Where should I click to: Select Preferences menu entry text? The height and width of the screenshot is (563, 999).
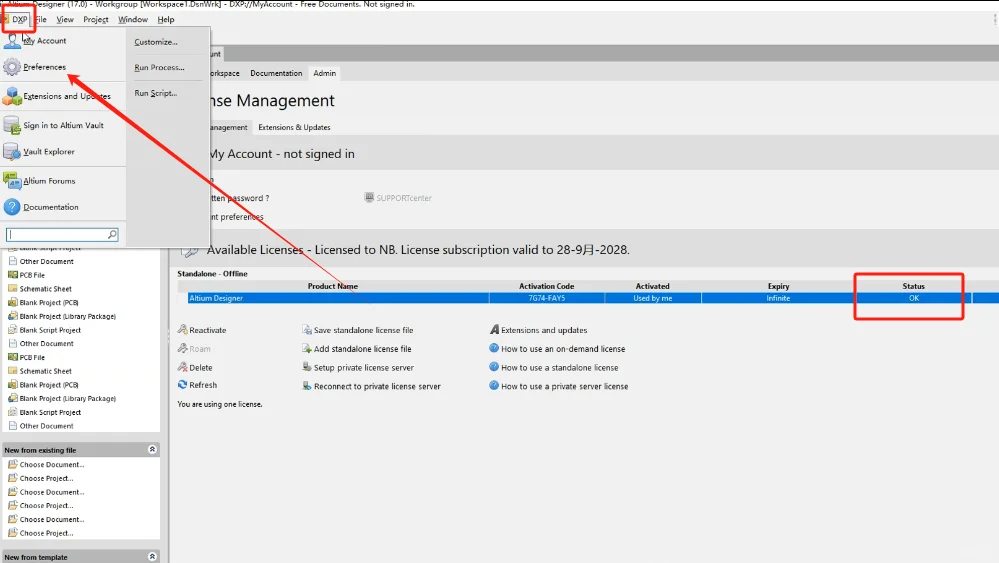click(x=45, y=67)
